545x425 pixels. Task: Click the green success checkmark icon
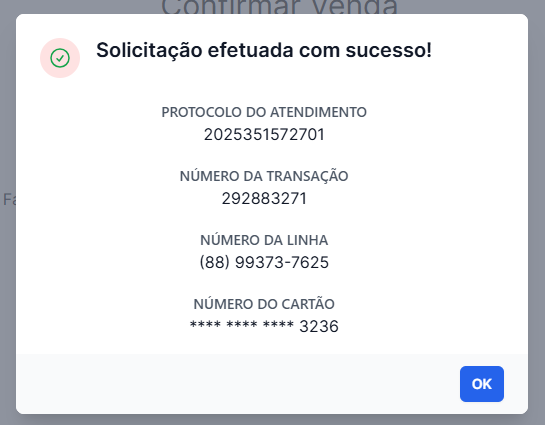pyautogui.click(x=60, y=58)
